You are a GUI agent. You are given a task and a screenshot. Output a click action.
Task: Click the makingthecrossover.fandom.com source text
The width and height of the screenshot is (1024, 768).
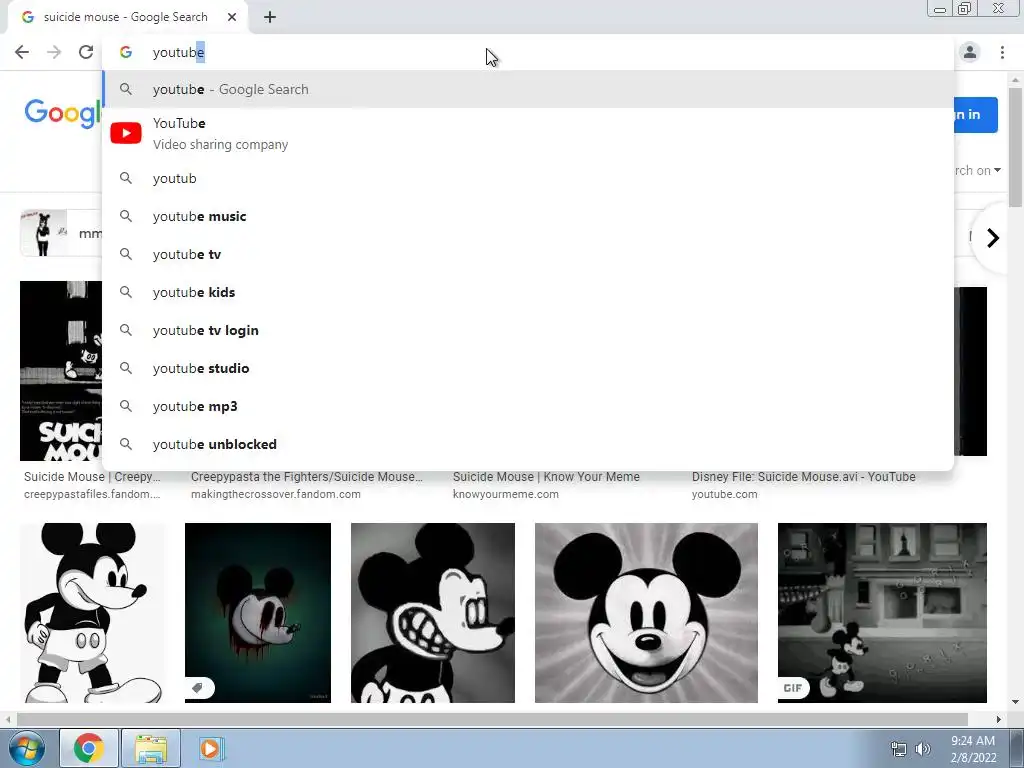coord(276,494)
